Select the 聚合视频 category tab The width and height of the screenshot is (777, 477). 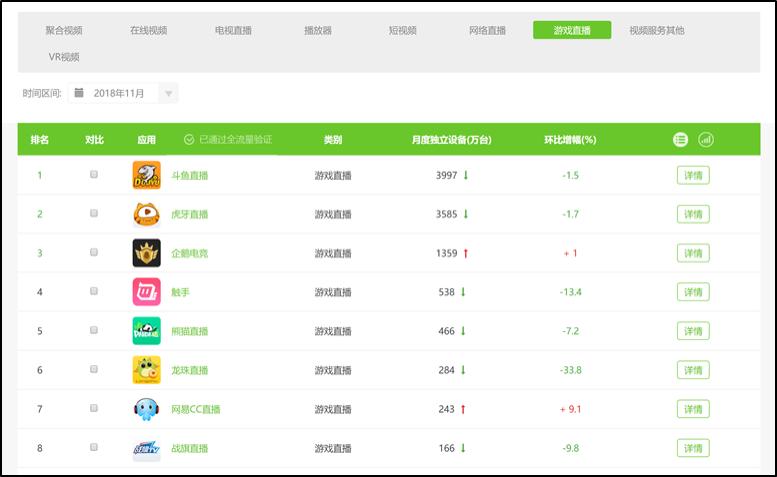tap(64, 30)
